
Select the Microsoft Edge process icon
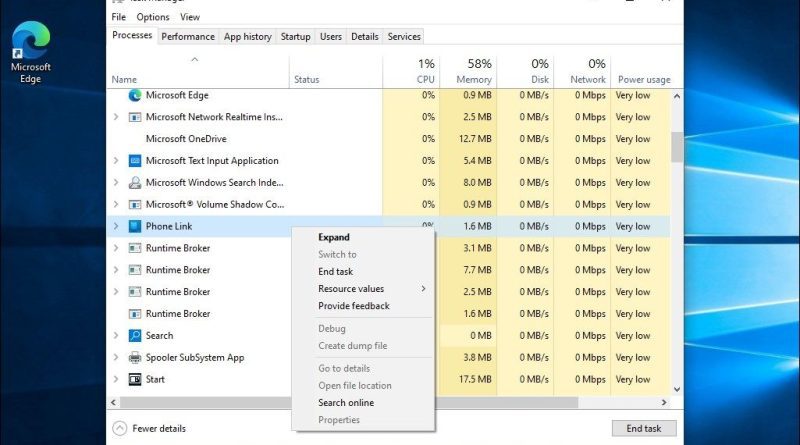click(135, 95)
